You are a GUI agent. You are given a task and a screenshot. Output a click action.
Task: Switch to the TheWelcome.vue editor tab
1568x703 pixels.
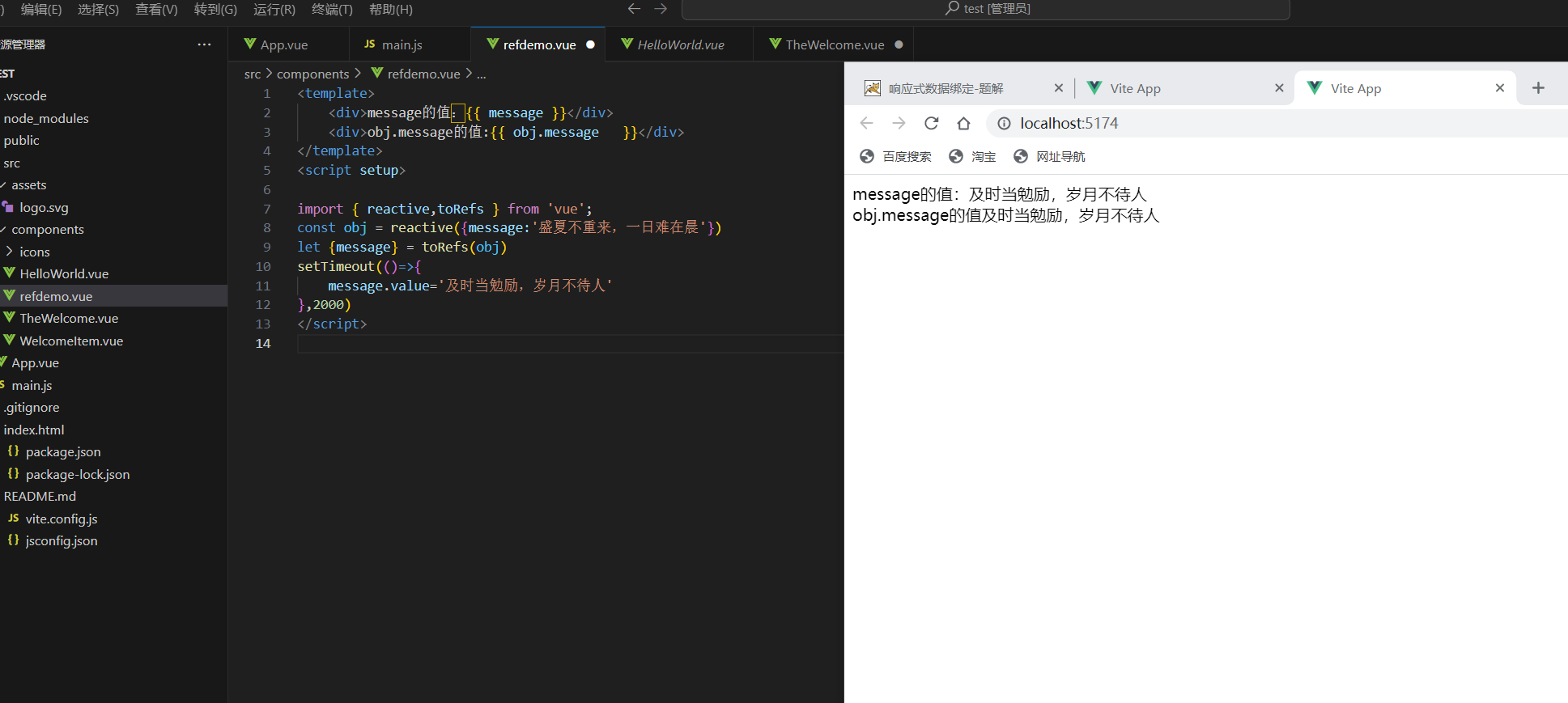point(835,44)
